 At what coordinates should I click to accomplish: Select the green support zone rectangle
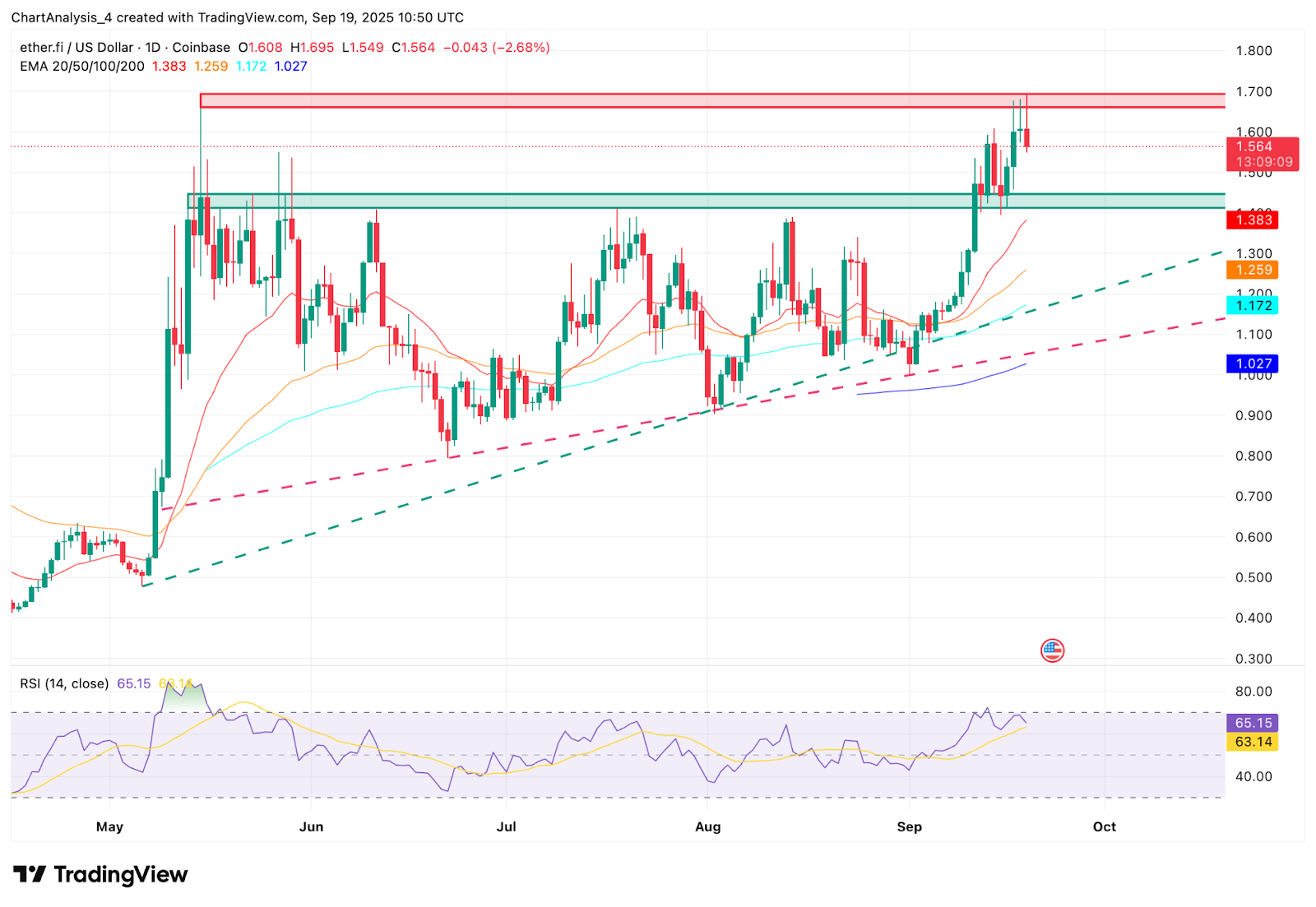(x=706, y=201)
